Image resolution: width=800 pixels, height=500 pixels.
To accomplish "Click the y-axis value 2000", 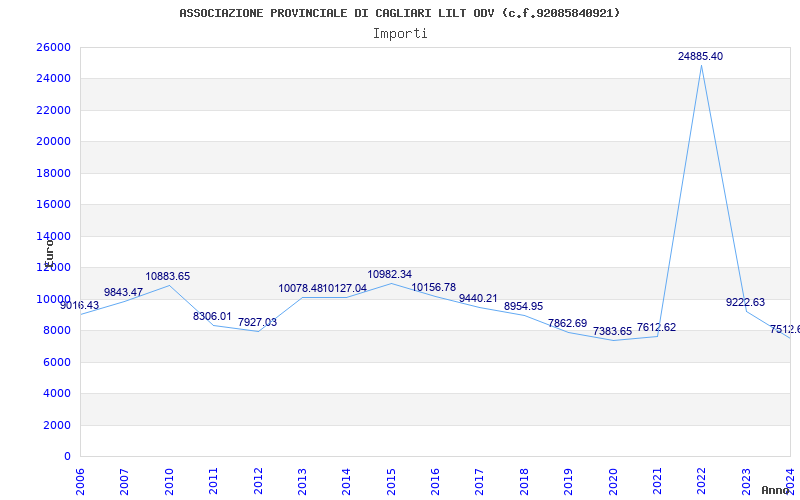I will click(57, 425).
